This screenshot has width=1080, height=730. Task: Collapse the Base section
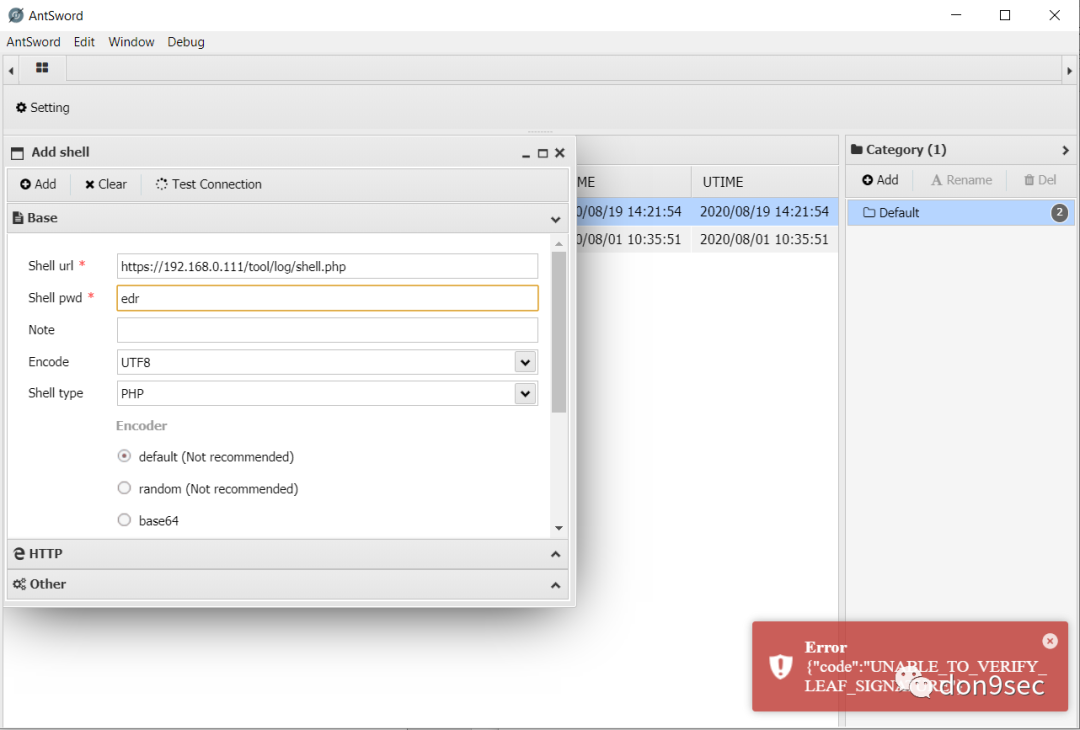pos(555,220)
